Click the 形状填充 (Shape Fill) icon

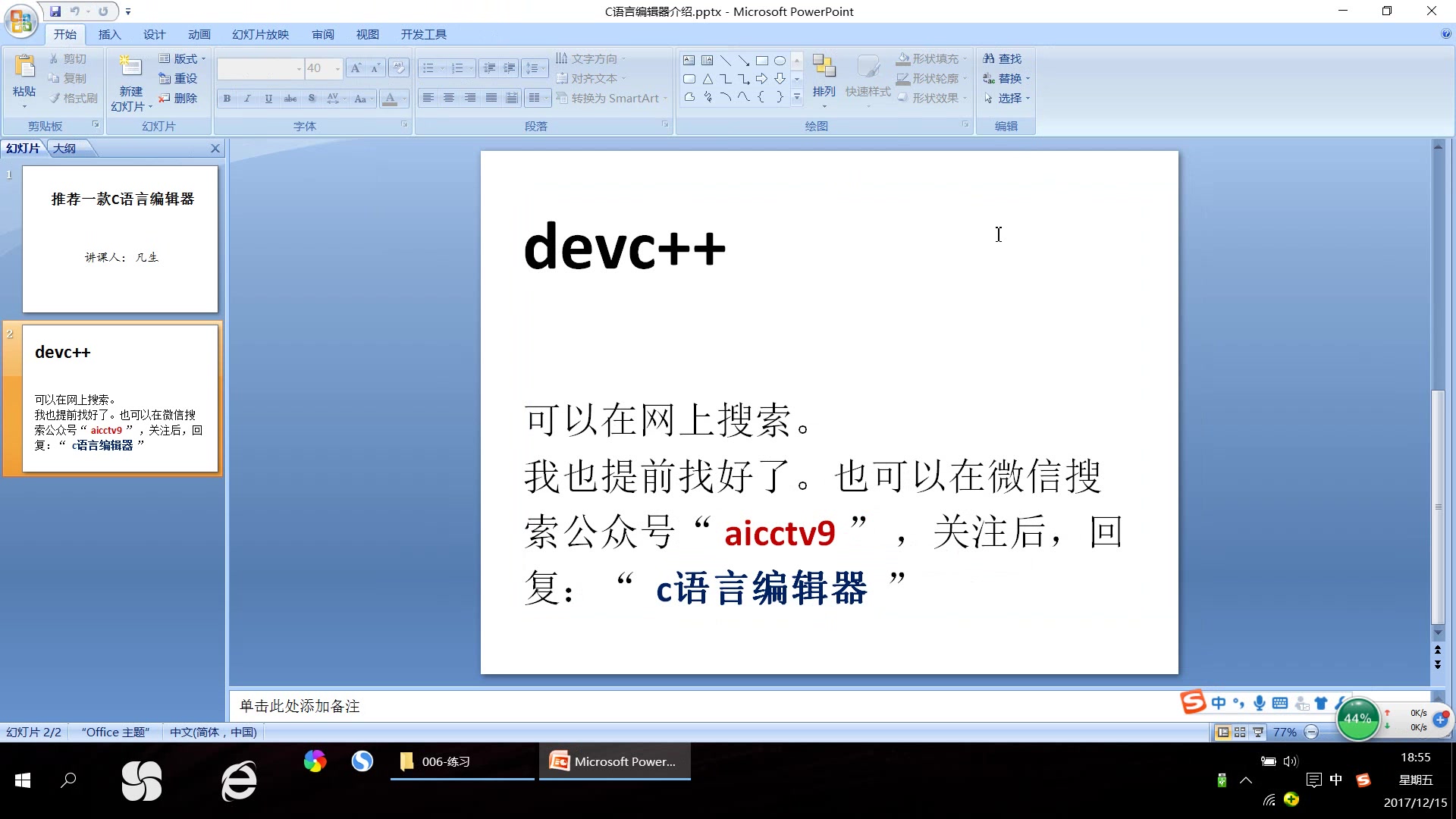903,58
